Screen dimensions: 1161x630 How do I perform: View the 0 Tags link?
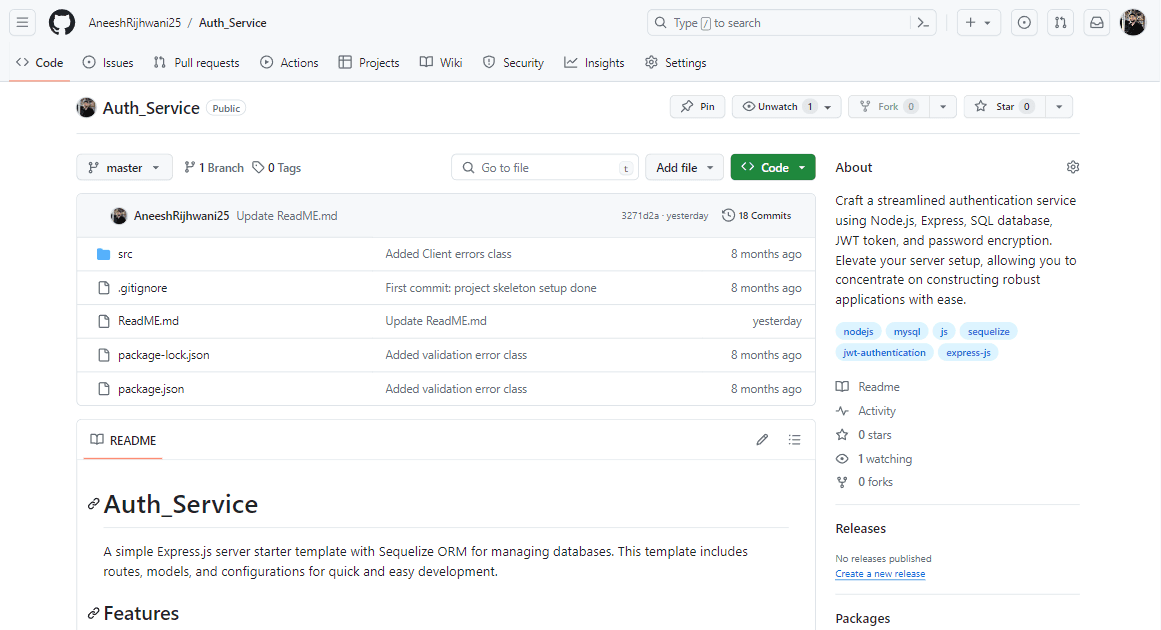click(277, 168)
